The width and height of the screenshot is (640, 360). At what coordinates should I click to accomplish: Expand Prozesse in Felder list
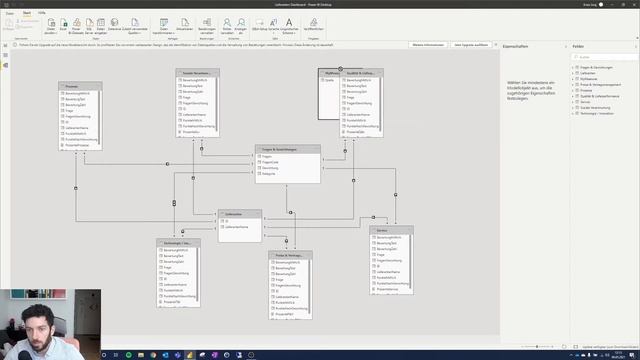click(x=573, y=90)
